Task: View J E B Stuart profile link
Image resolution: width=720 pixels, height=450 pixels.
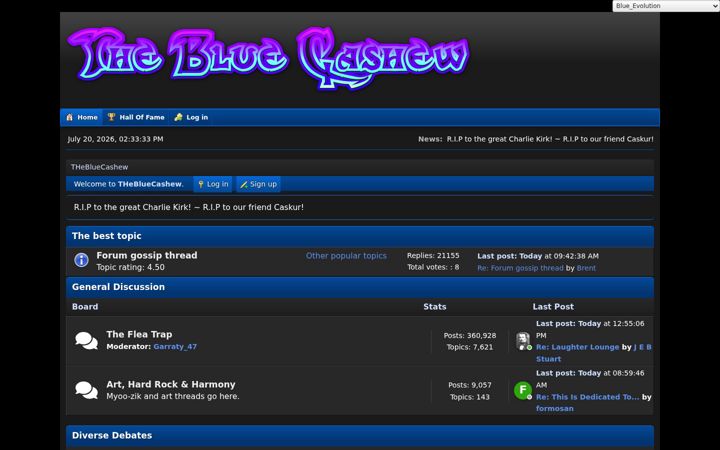Action: pyautogui.click(x=594, y=353)
